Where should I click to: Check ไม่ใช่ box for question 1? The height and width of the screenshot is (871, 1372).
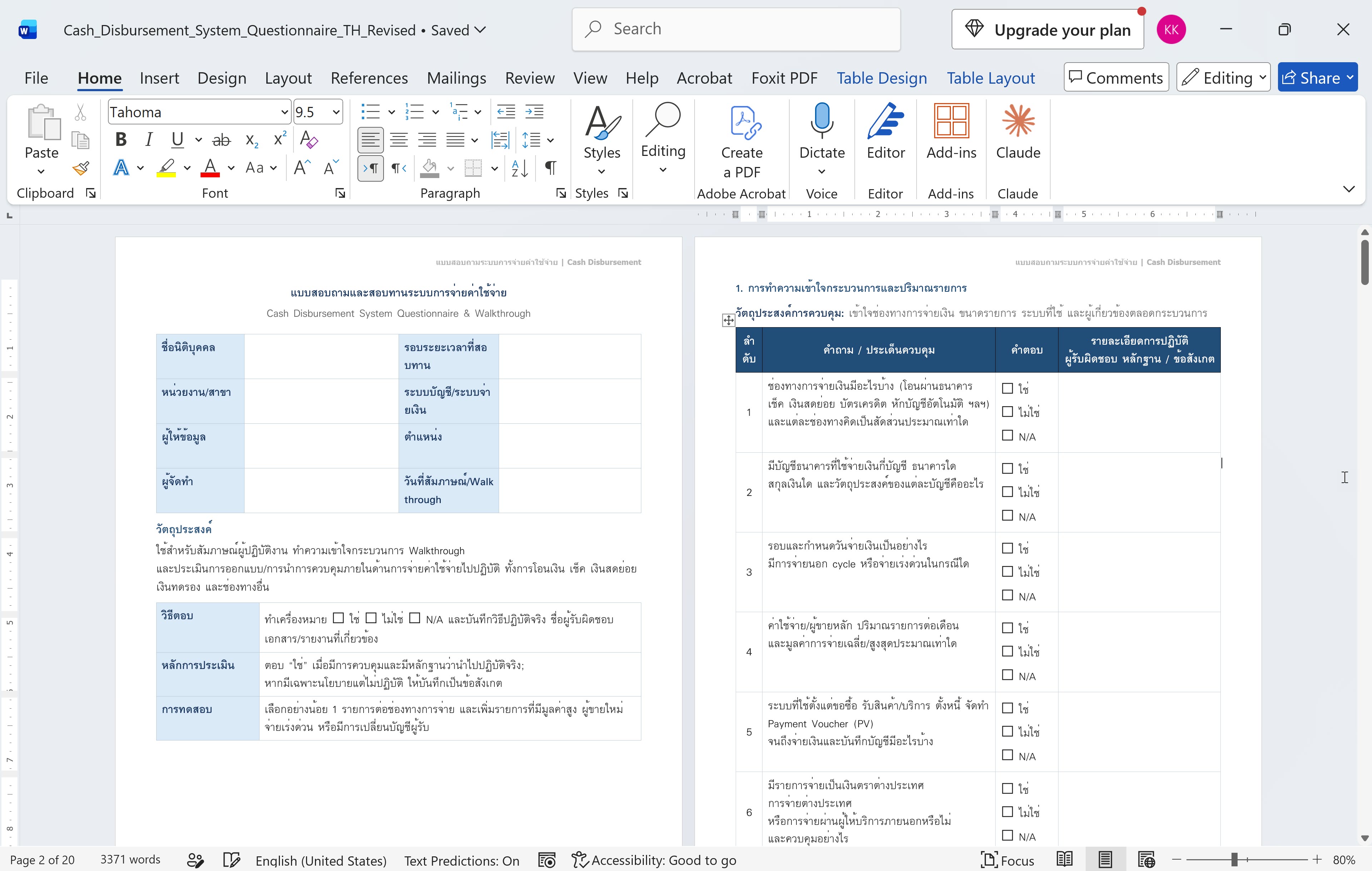pos(1007,412)
